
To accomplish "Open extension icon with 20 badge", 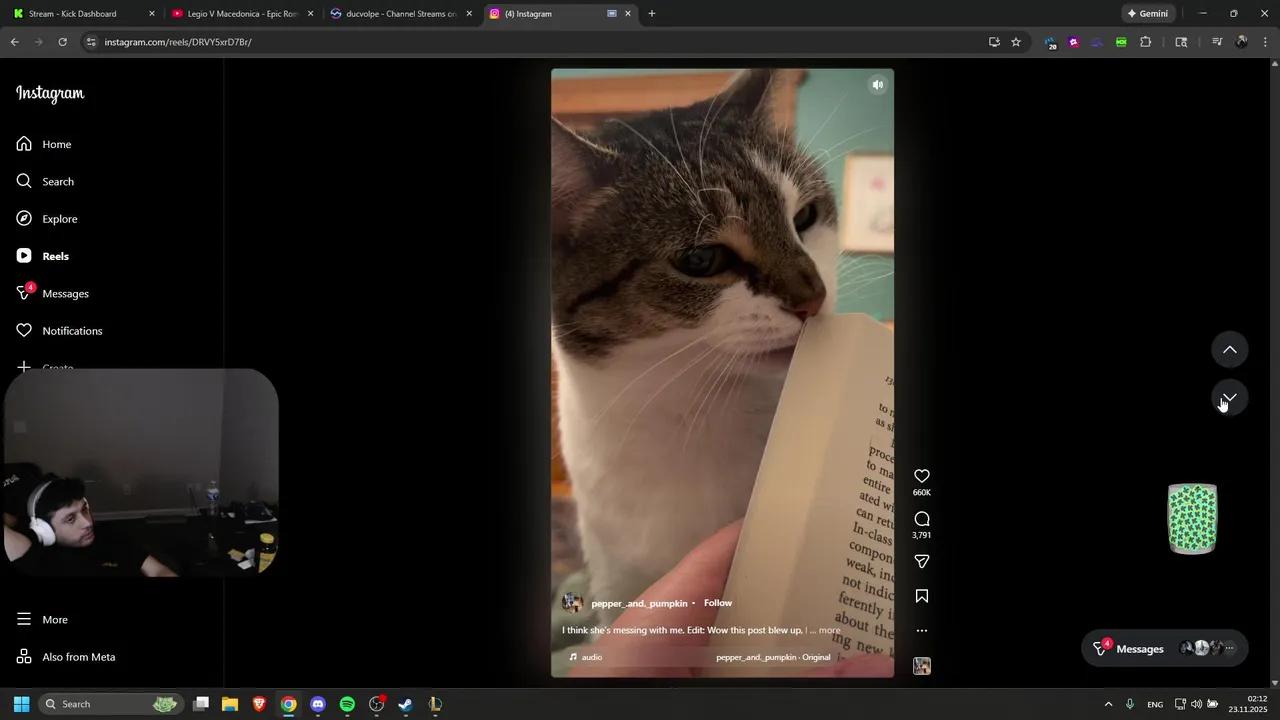I will tap(1050, 42).
